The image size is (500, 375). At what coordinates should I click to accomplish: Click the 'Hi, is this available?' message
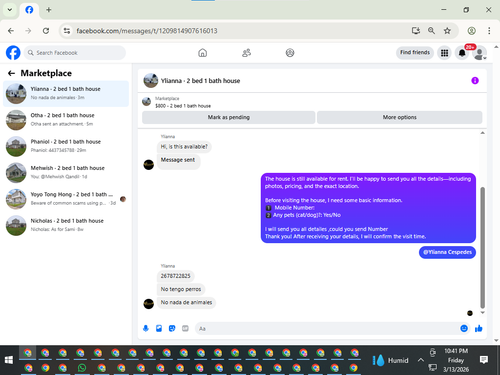point(184,147)
